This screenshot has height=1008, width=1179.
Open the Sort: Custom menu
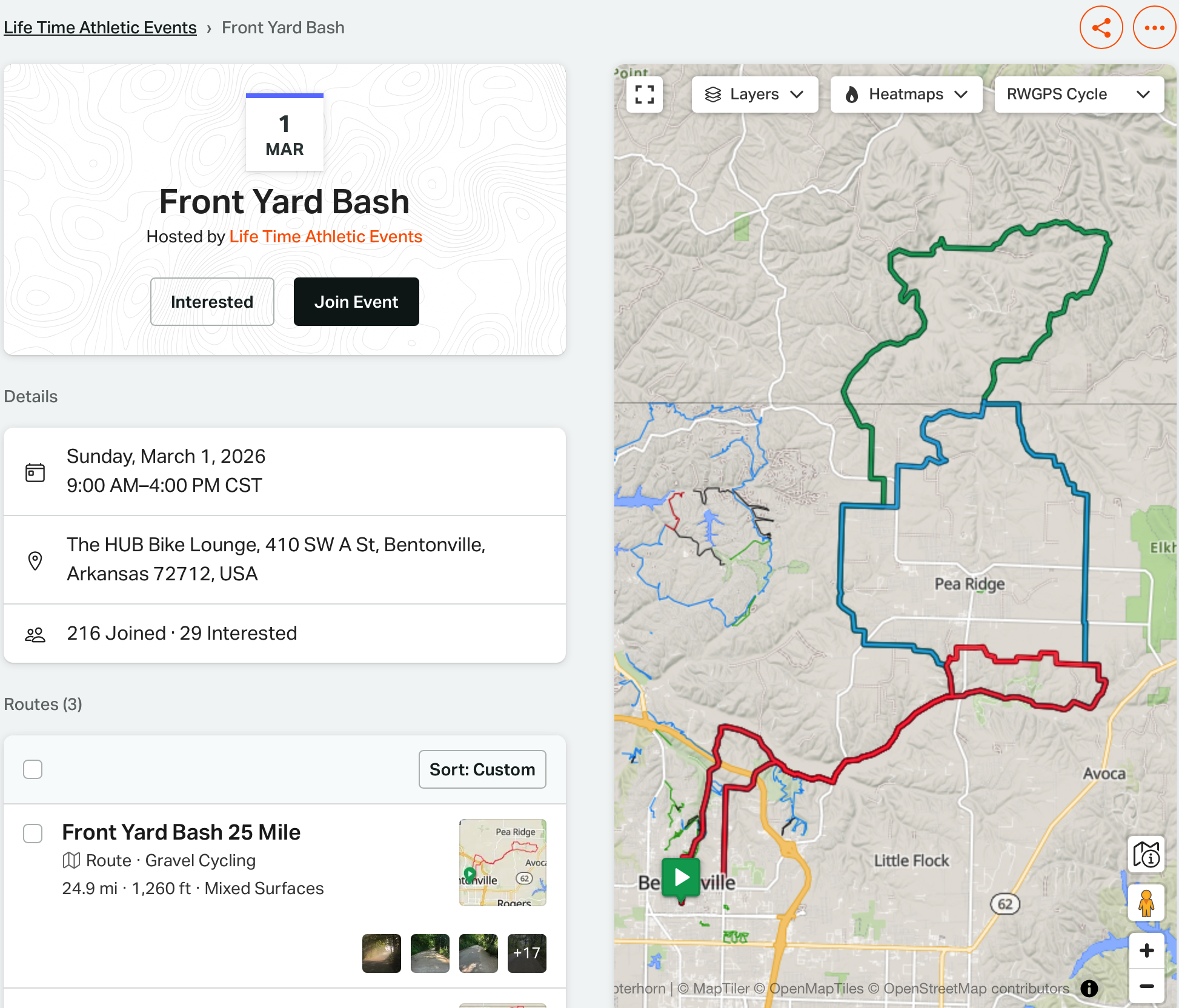(x=482, y=769)
